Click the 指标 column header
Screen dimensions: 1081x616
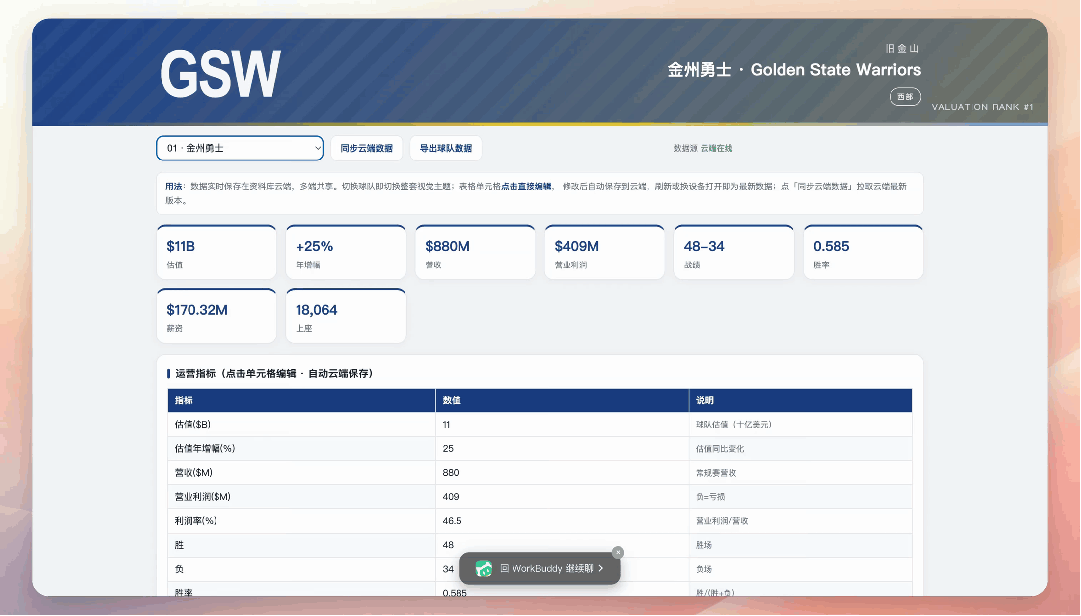click(x=301, y=400)
